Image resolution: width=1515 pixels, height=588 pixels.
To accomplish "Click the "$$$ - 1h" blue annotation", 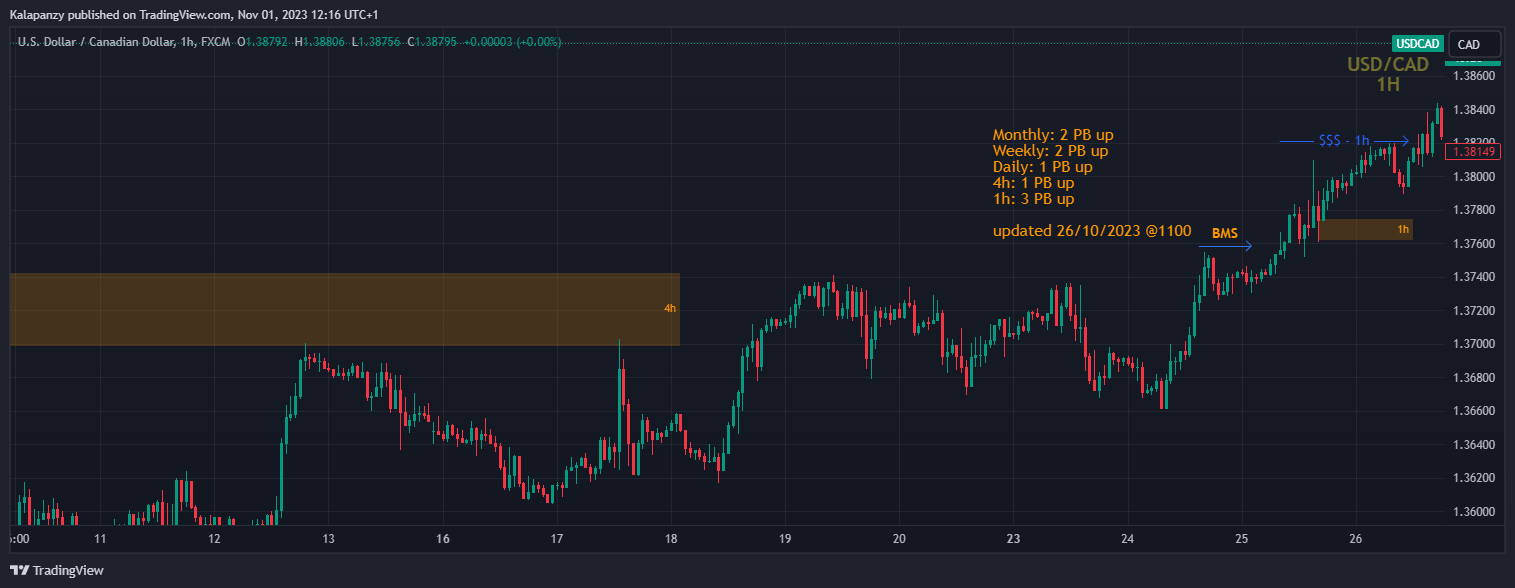I will click(x=1344, y=141).
